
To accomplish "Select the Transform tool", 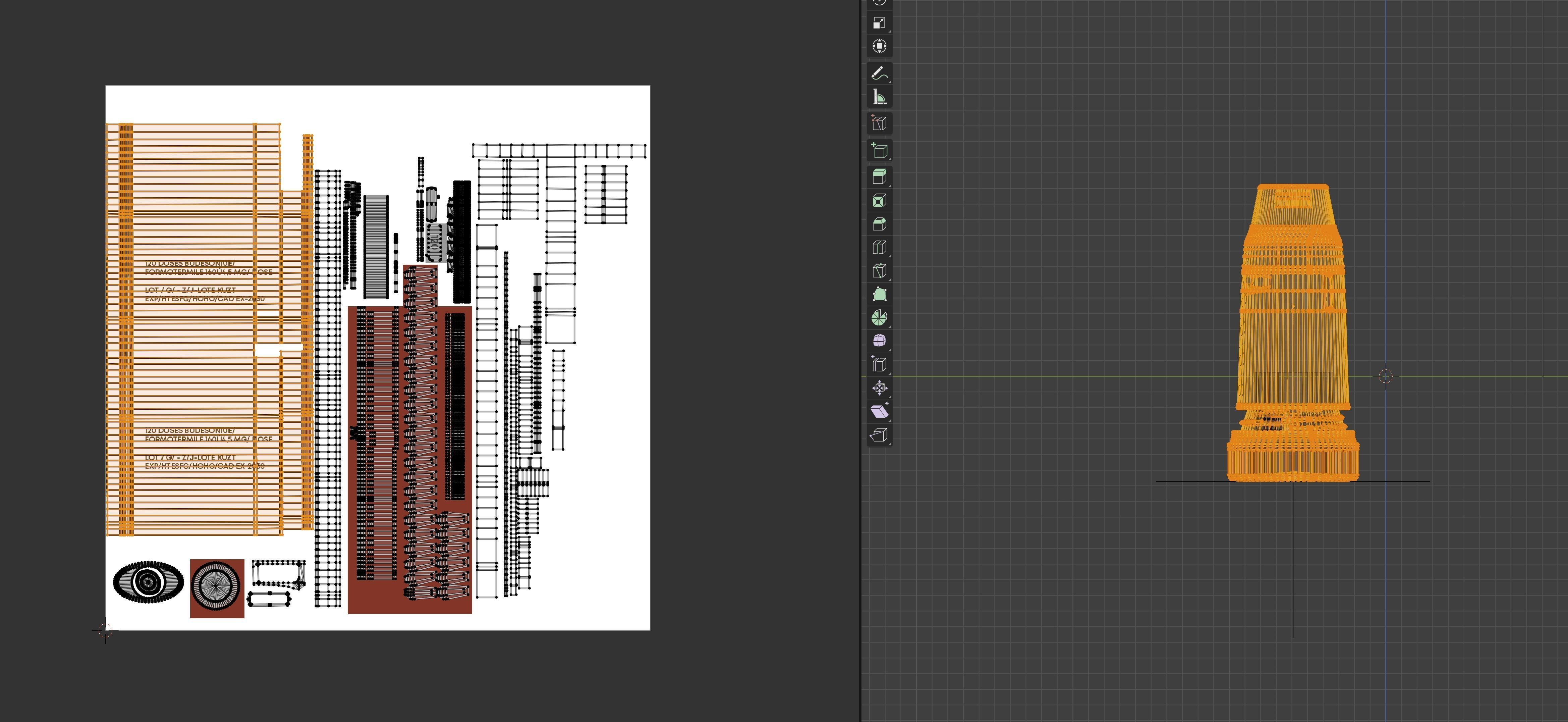I will [x=879, y=46].
